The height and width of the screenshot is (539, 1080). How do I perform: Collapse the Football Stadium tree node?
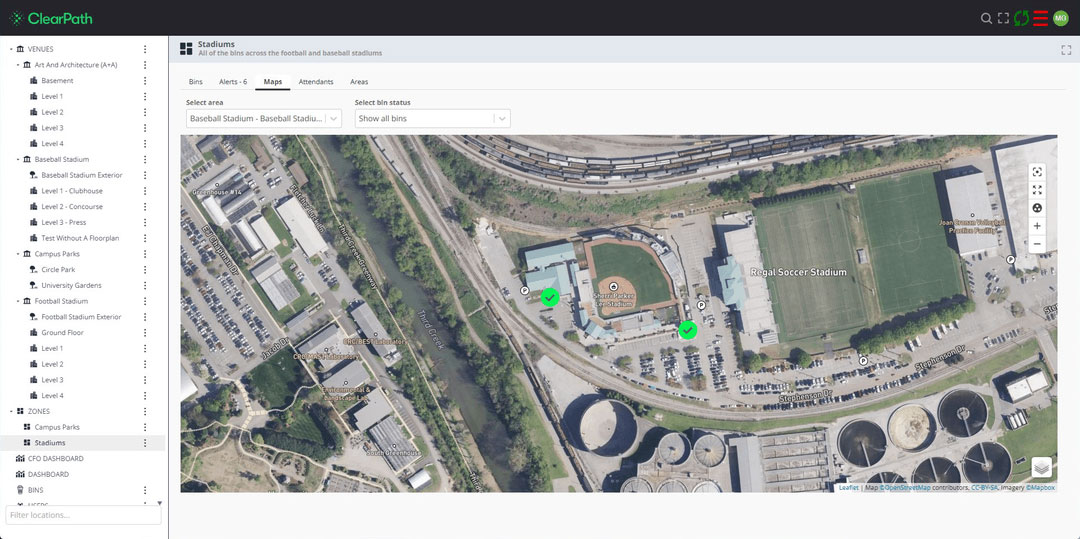19,301
